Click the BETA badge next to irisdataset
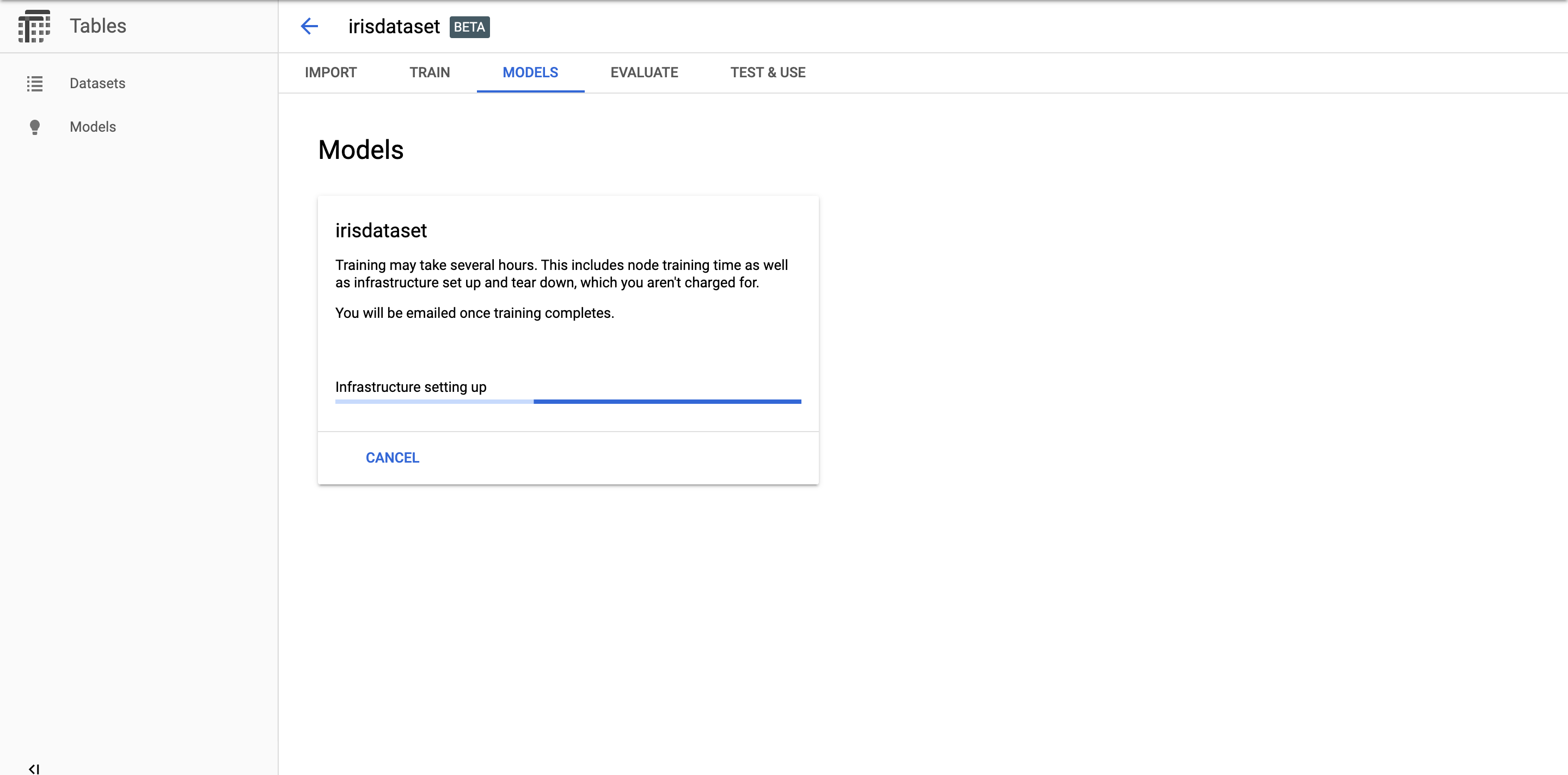Image resolution: width=1568 pixels, height=775 pixels. click(x=469, y=27)
